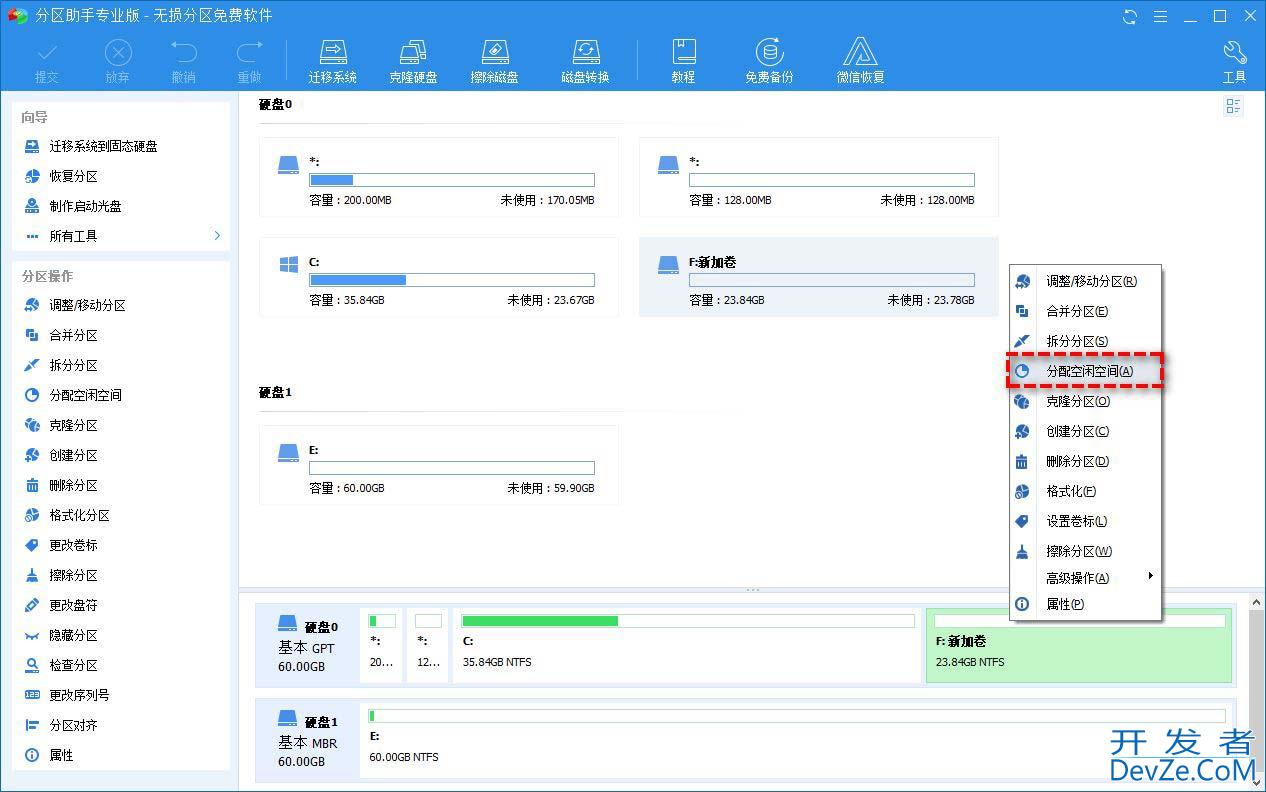Viewport: 1266px width, 792px height.
Task: Choose 格式化(F) in the context menu
Action: pyautogui.click(x=1085, y=491)
